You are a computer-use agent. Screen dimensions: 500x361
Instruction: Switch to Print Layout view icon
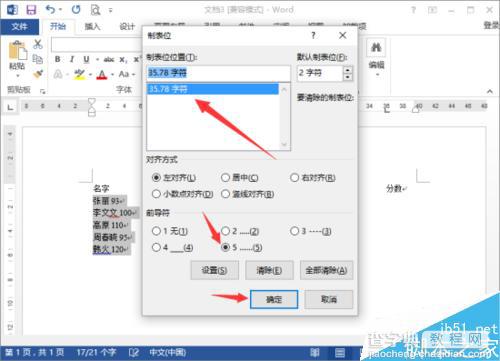pos(340,352)
